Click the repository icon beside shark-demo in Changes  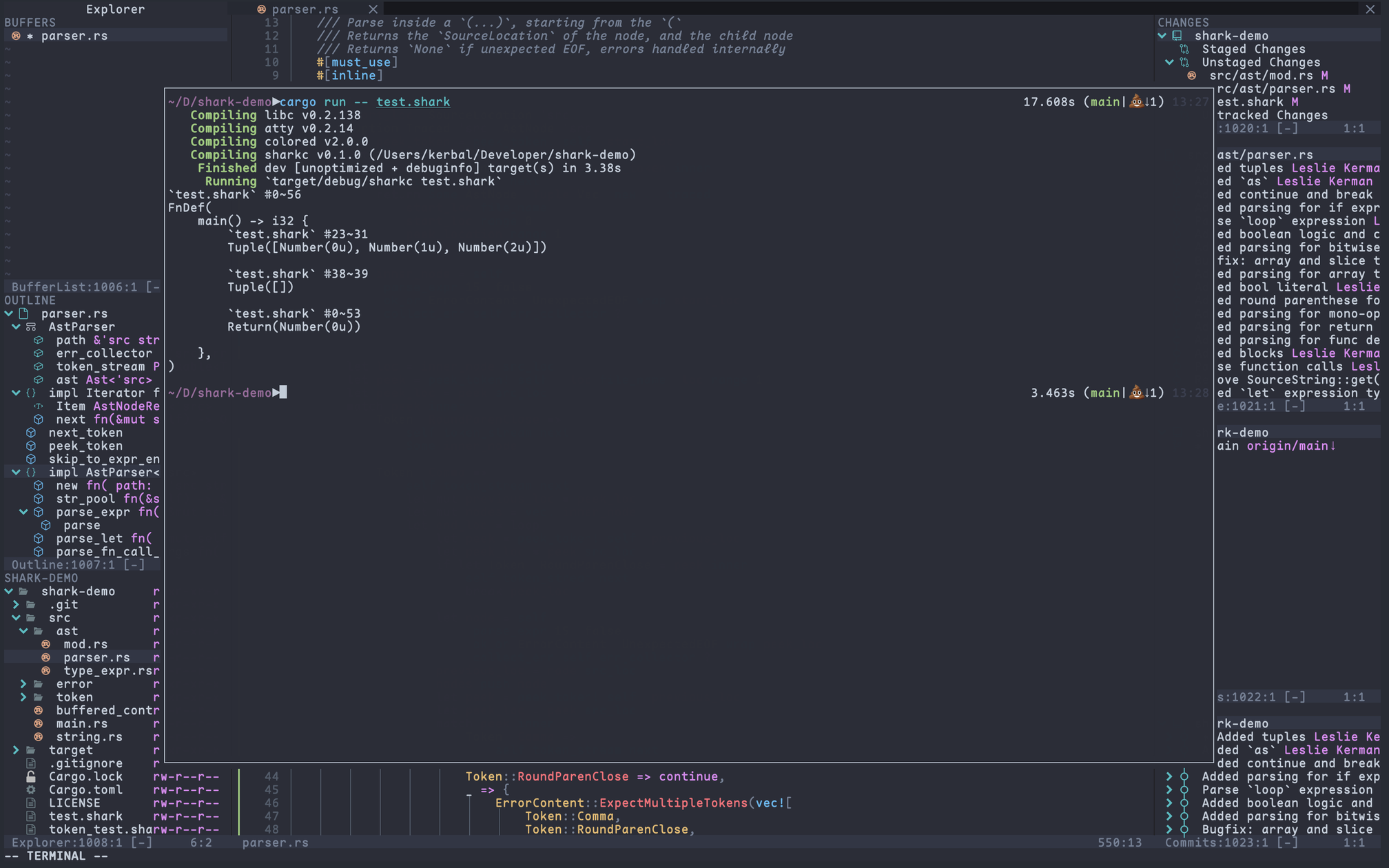click(1177, 36)
